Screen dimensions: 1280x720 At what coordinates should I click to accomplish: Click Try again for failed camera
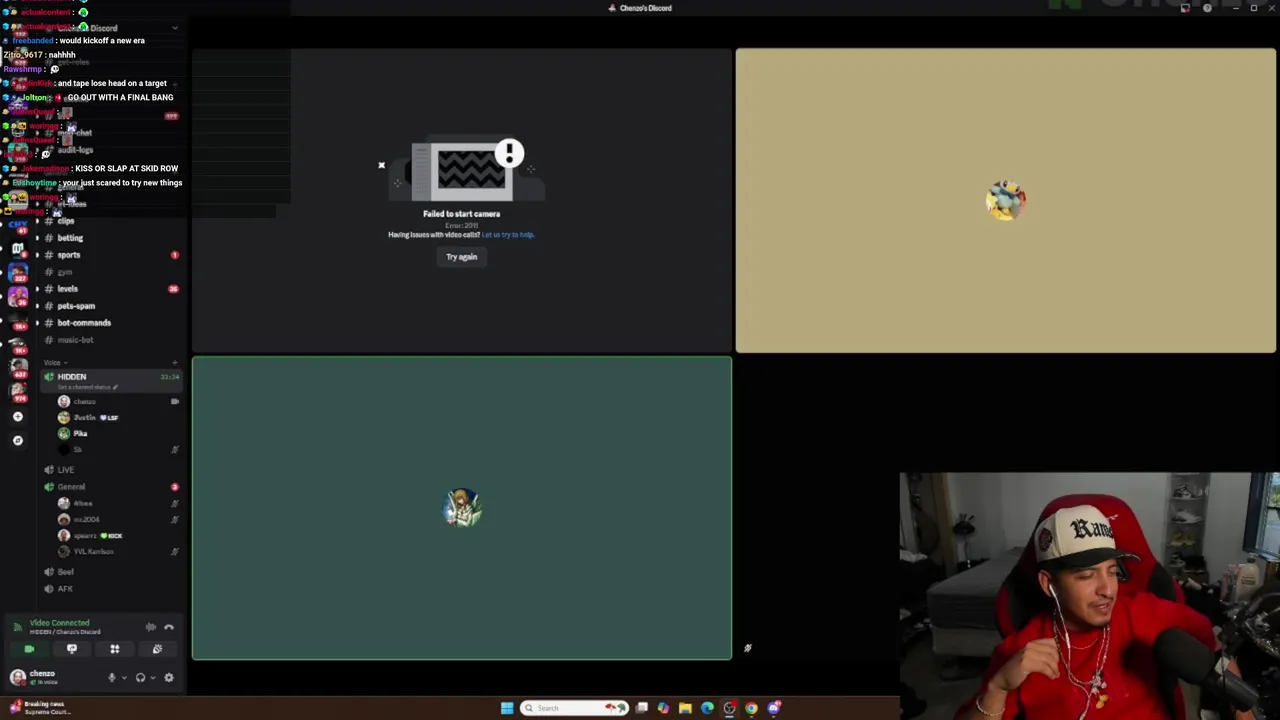(x=461, y=257)
